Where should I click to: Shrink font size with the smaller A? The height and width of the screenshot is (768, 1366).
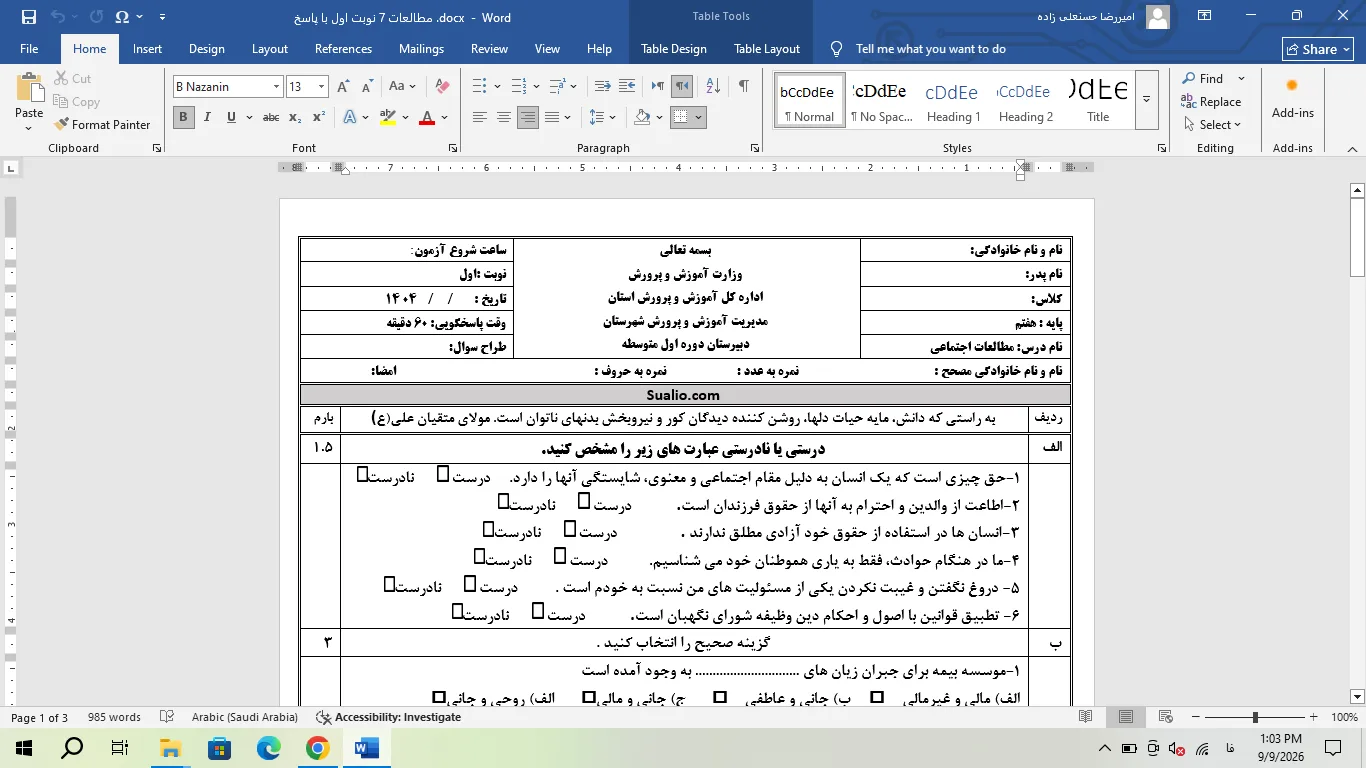[367, 87]
